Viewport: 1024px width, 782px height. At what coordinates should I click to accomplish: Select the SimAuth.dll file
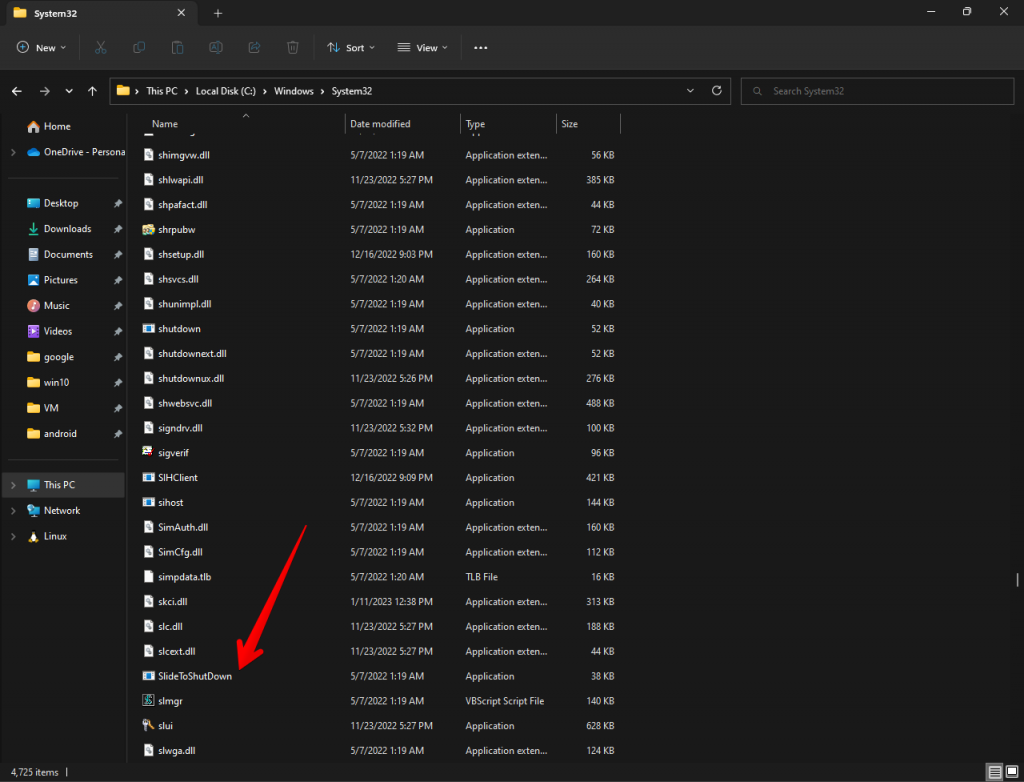point(183,527)
